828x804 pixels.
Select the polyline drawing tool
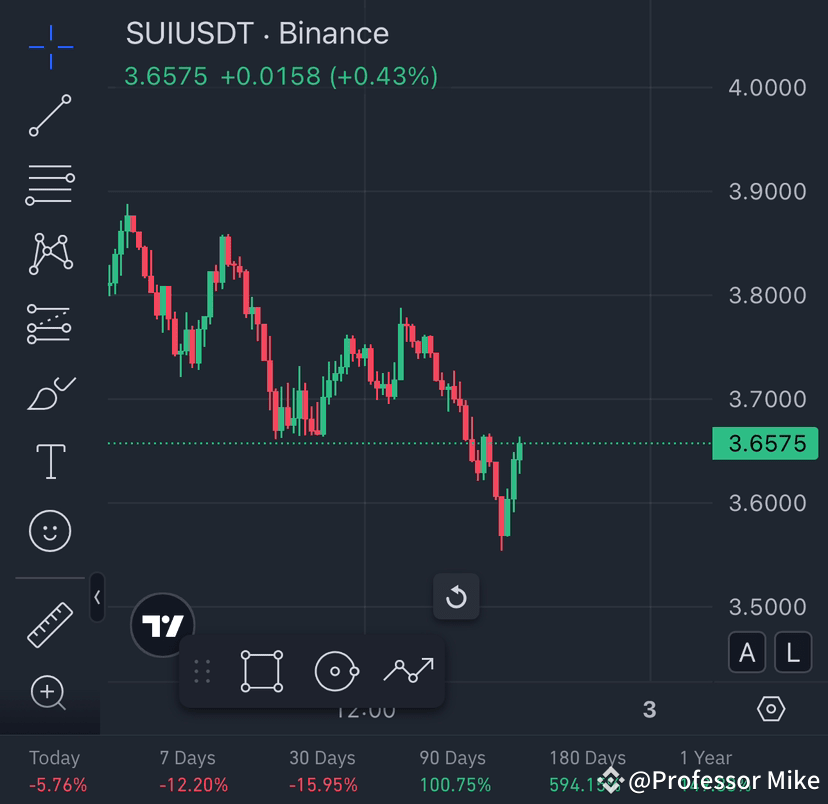(x=48, y=324)
